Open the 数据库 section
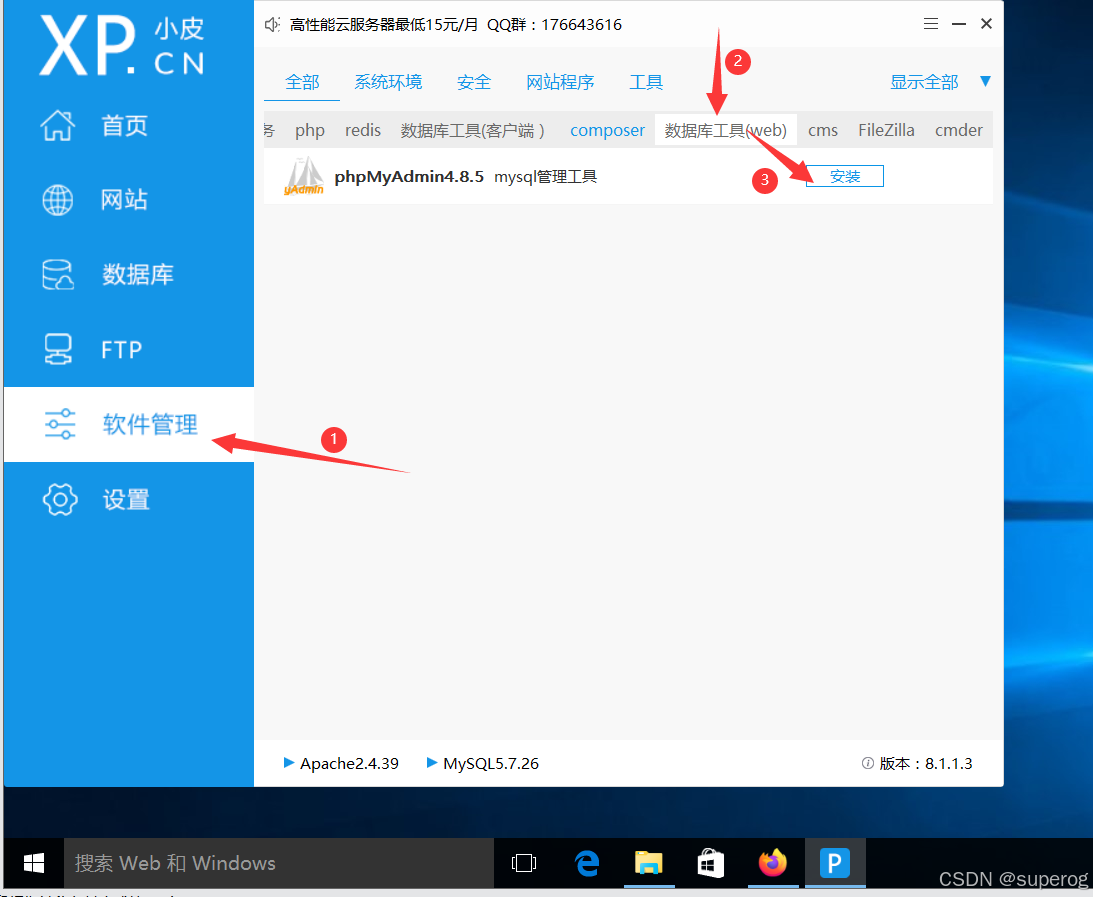Image resolution: width=1093 pixels, height=897 pixels. (129, 275)
